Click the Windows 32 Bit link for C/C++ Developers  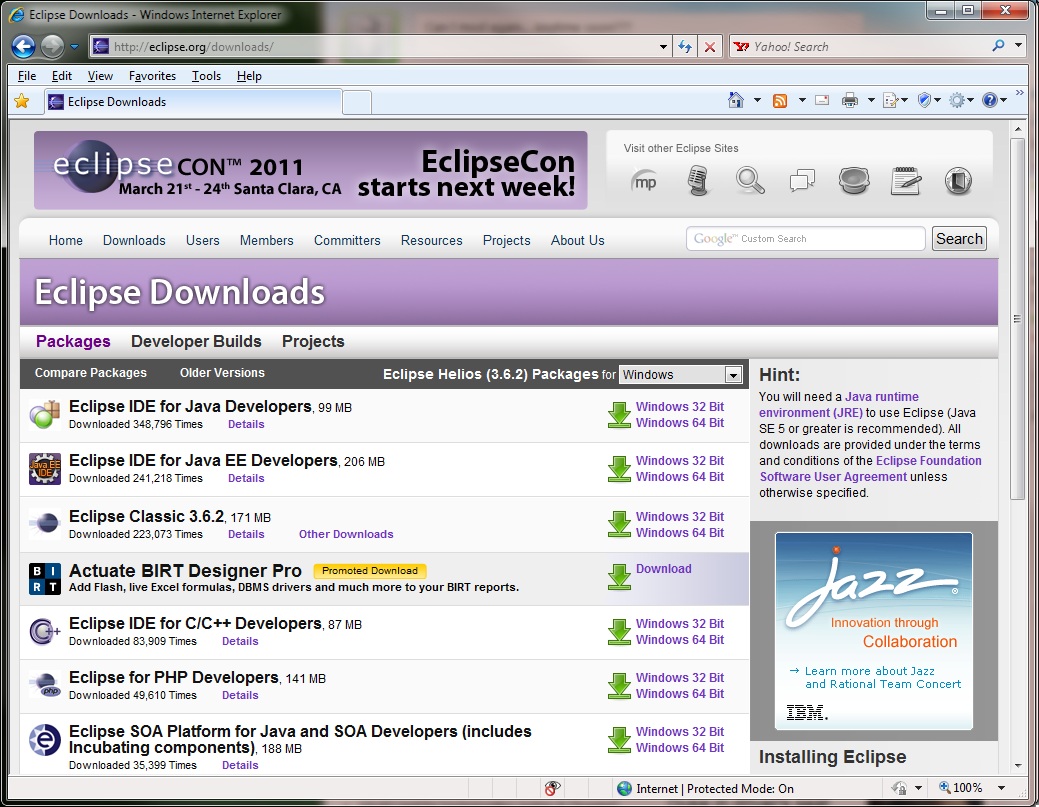click(x=680, y=623)
